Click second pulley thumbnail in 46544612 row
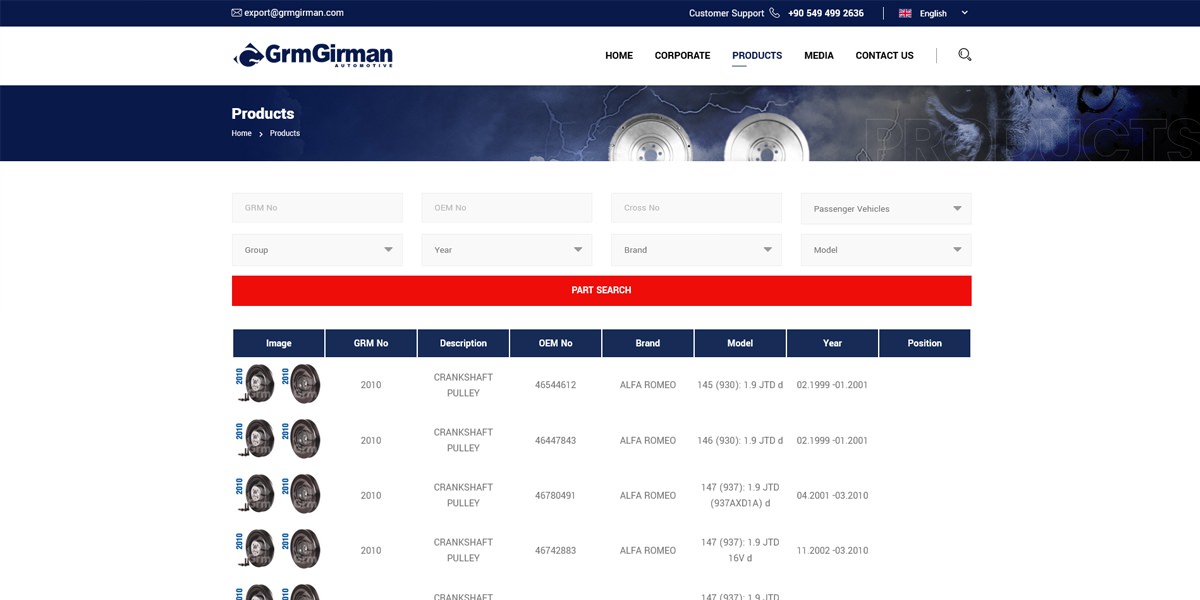The width and height of the screenshot is (1200, 600). pyautogui.click(x=301, y=385)
